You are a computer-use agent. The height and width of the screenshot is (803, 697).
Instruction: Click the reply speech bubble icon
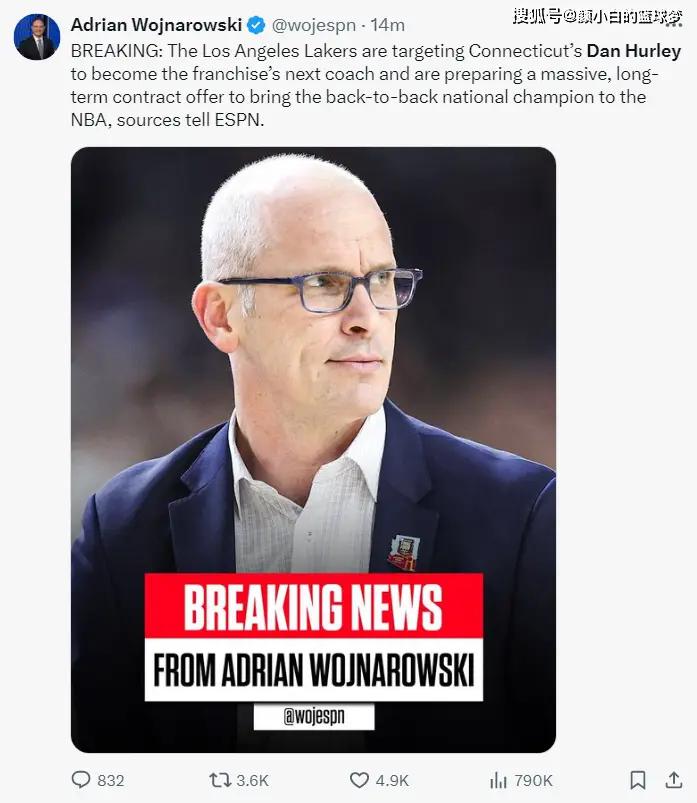click(80, 779)
